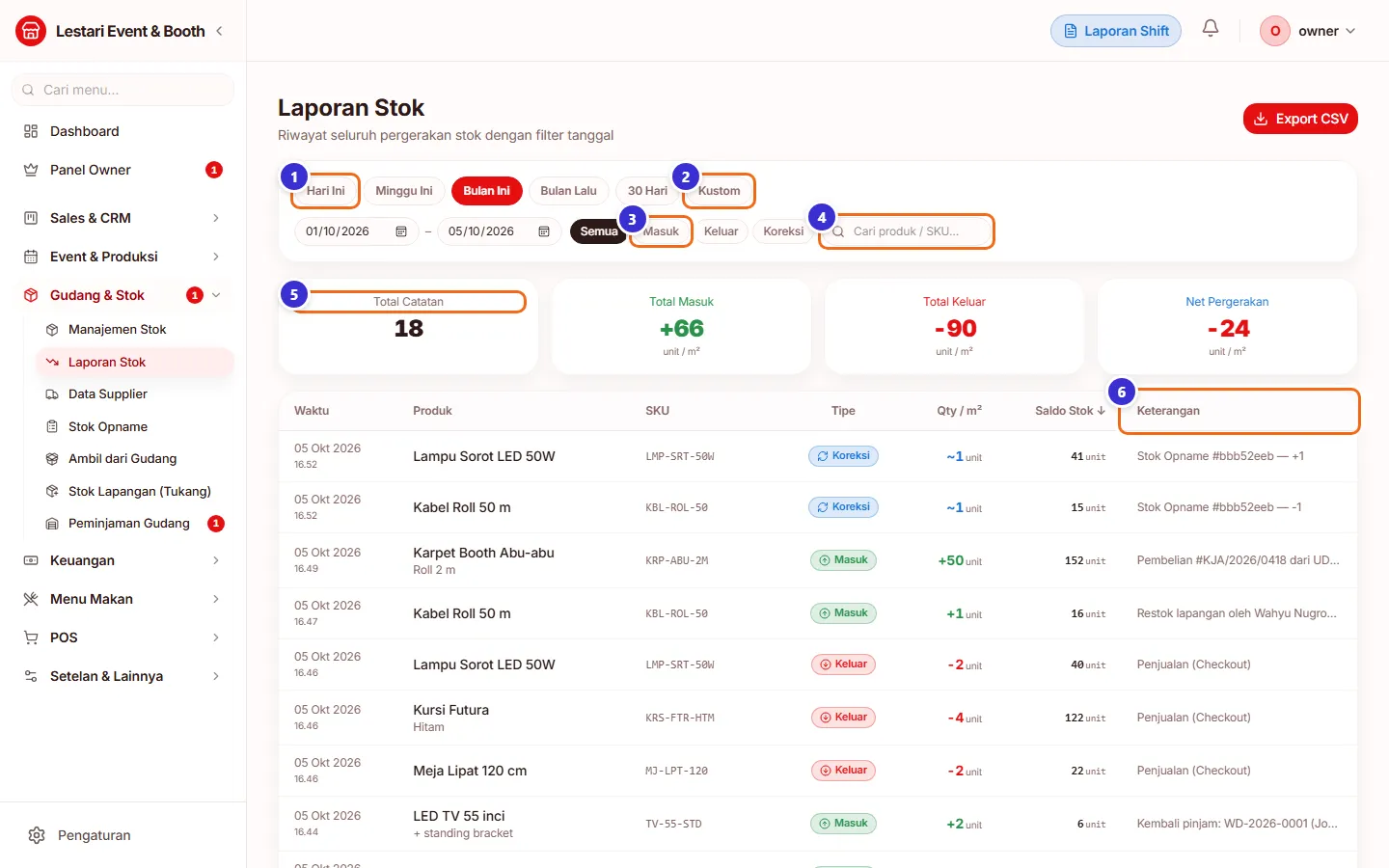Filter movement type to Keluar
This screenshot has width=1389, height=868.
(x=721, y=231)
